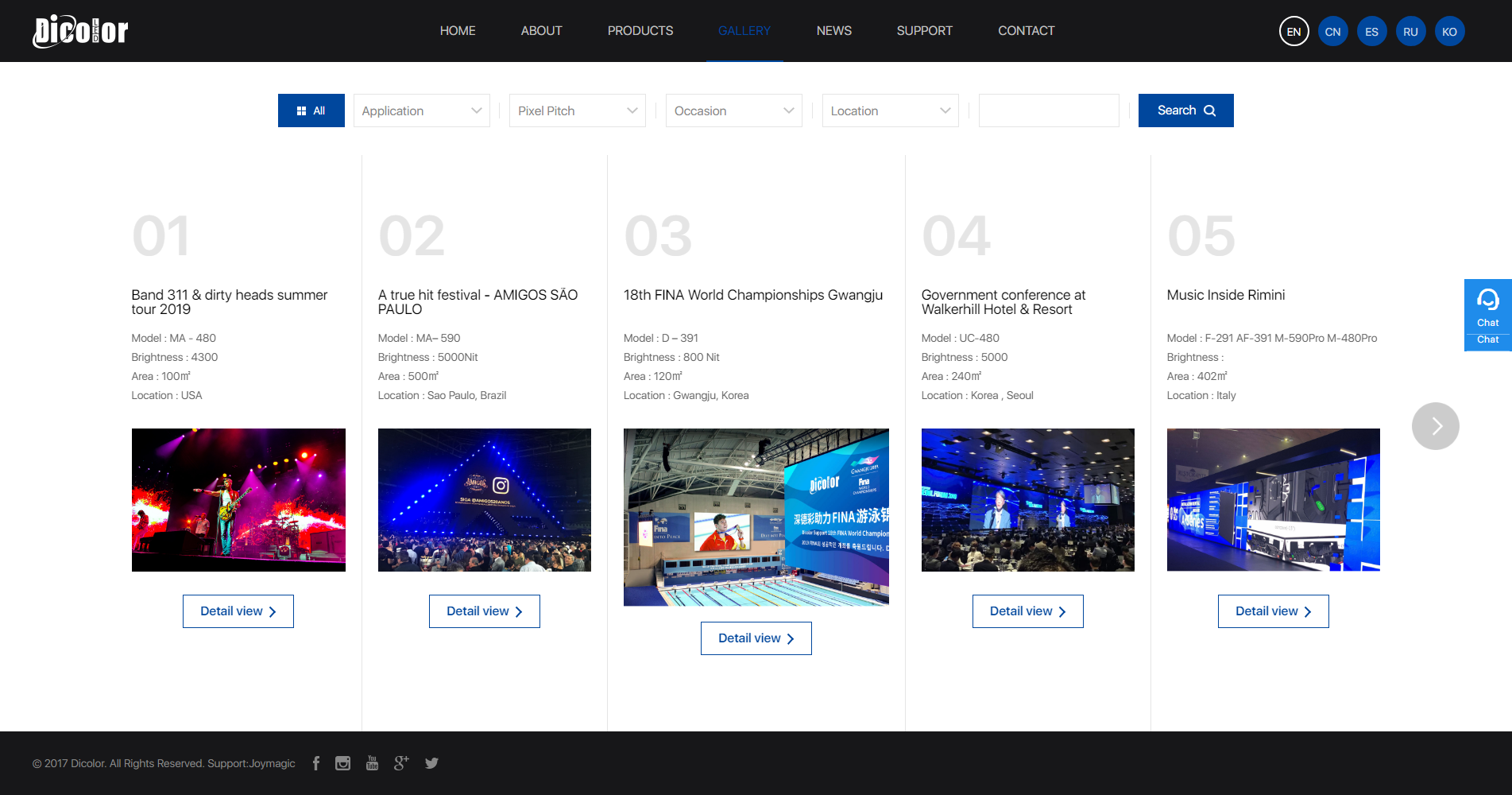
Task: Click Detail view for Music Inside Rimini
Action: click(x=1273, y=611)
